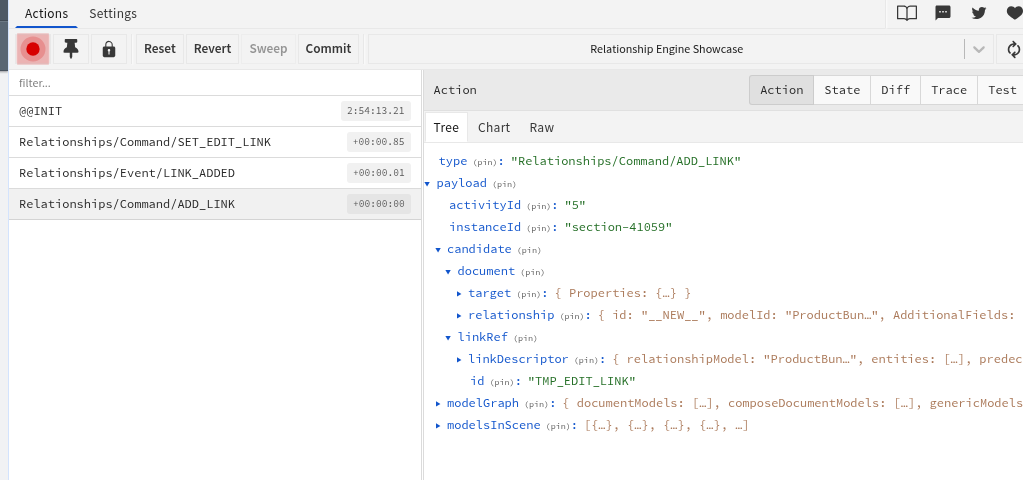Click the heart support icon
This screenshot has width=1023, height=480.
1015,13
